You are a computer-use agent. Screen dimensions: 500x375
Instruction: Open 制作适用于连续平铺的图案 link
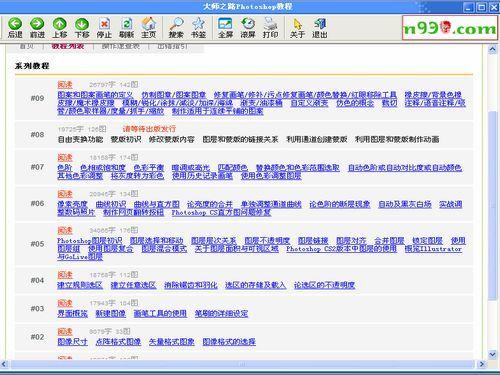point(218,111)
